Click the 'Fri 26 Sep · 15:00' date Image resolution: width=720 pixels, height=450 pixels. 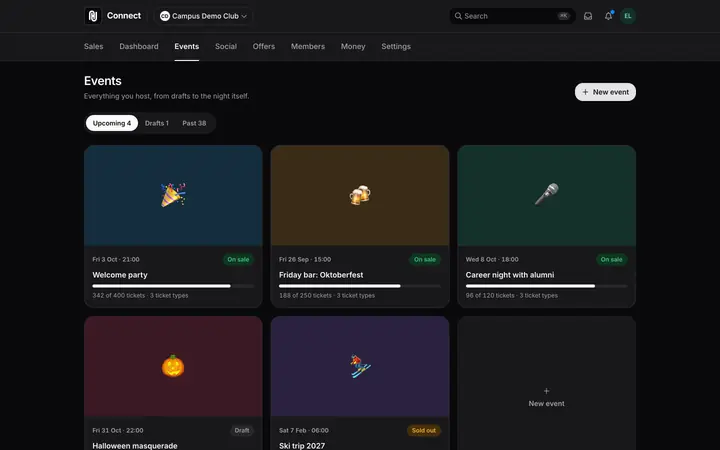[305, 259]
